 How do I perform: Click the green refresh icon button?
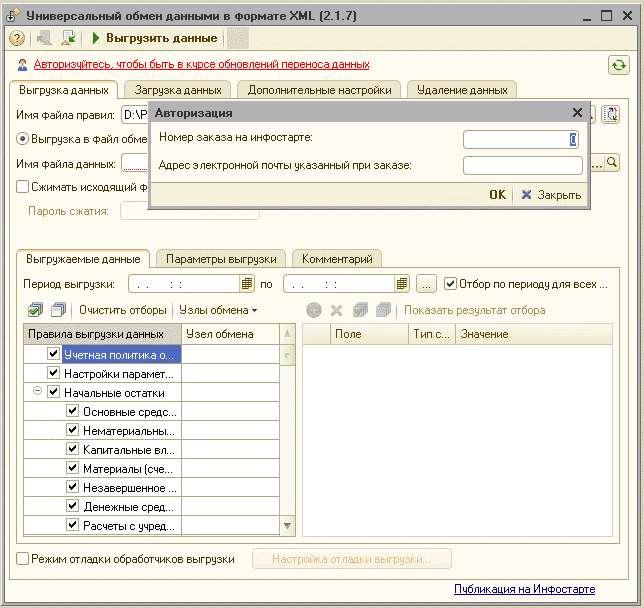tap(619, 65)
